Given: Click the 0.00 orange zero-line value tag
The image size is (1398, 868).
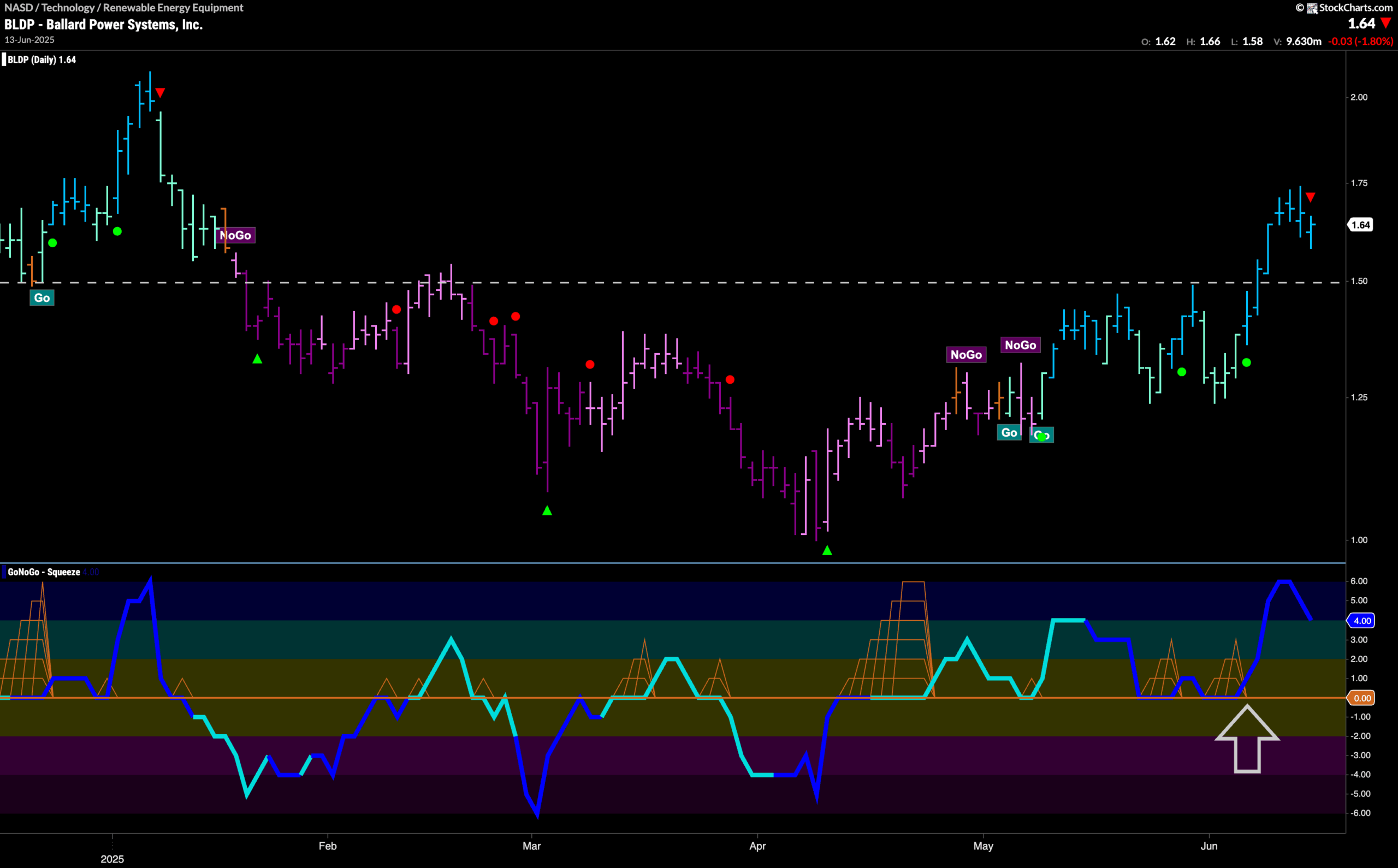Looking at the screenshot, I should (x=1361, y=698).
